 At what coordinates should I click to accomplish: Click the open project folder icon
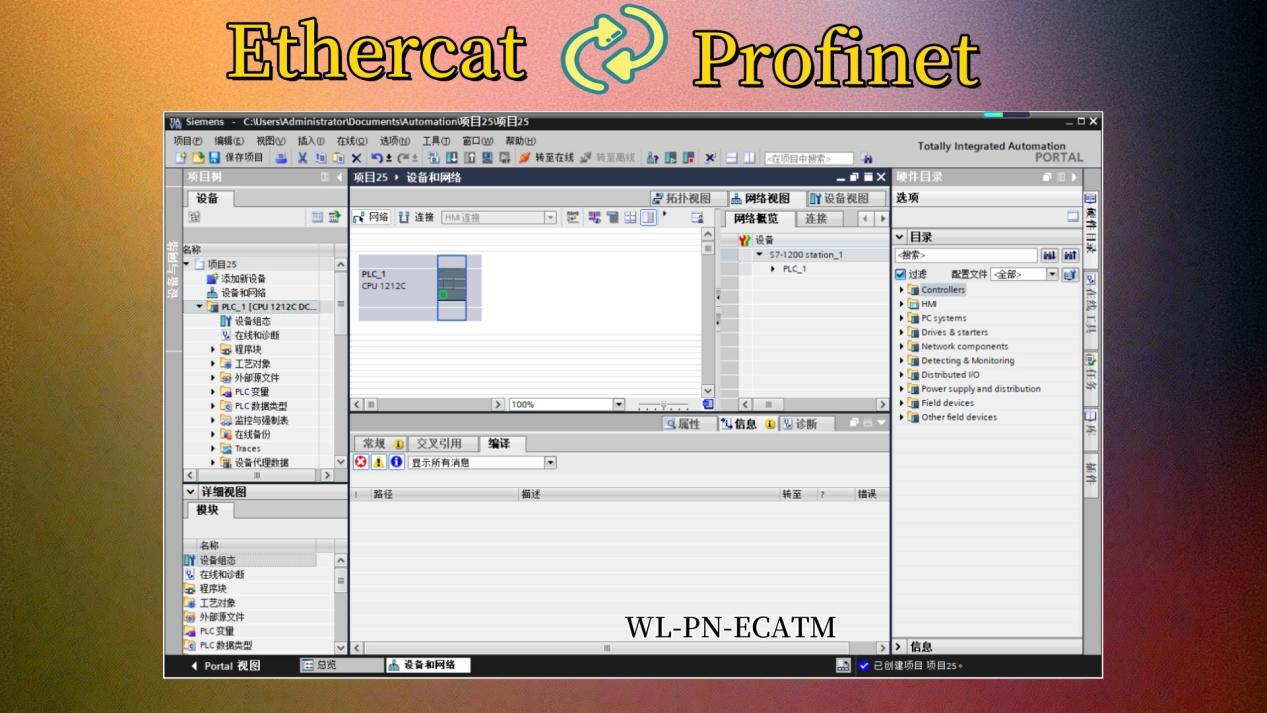click(x=197, y=157)
